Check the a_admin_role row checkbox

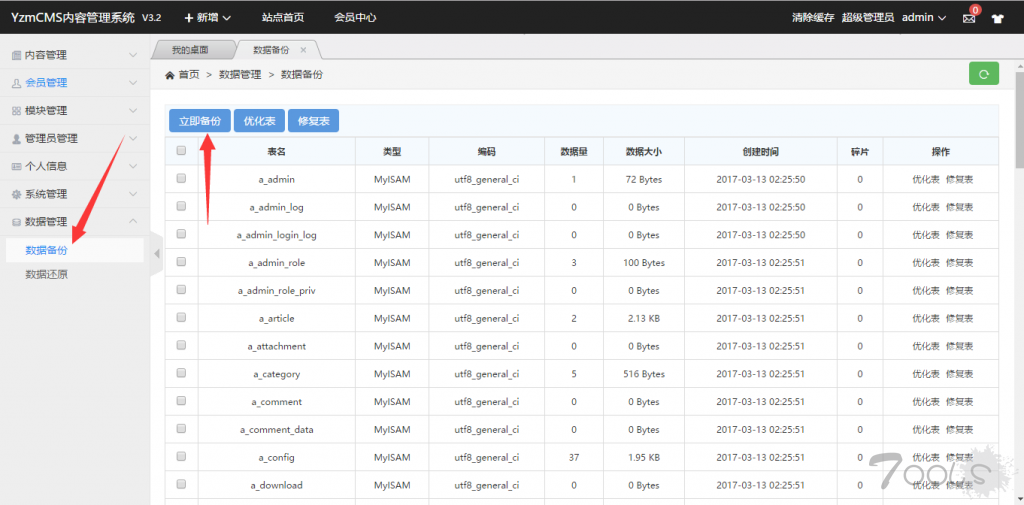pos(182,261)
